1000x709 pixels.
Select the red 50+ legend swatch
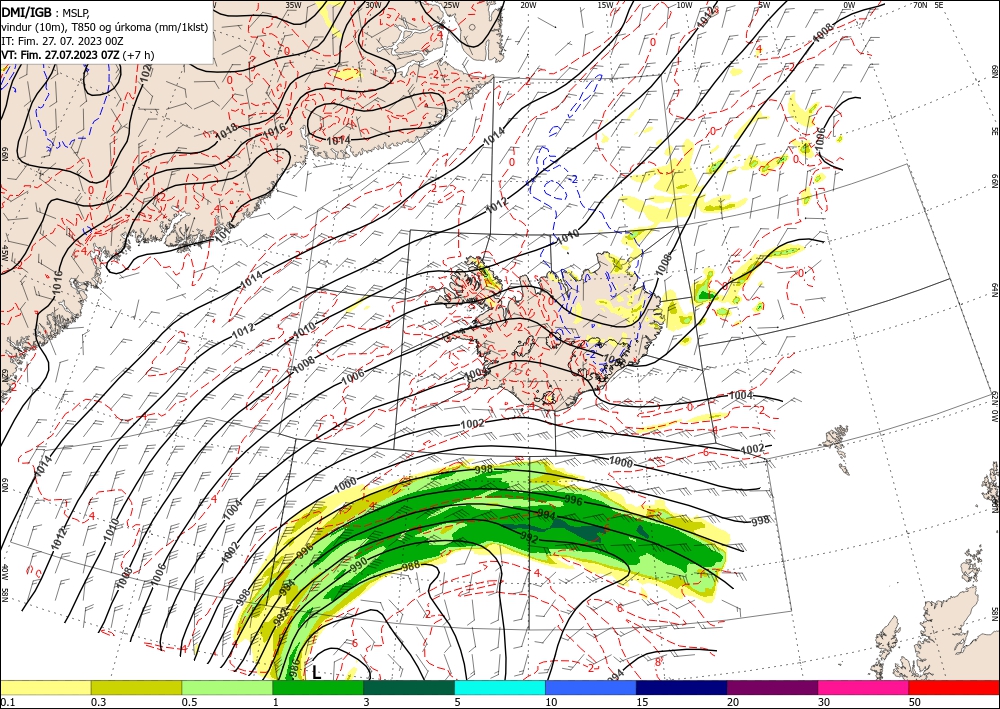(954, 687)
